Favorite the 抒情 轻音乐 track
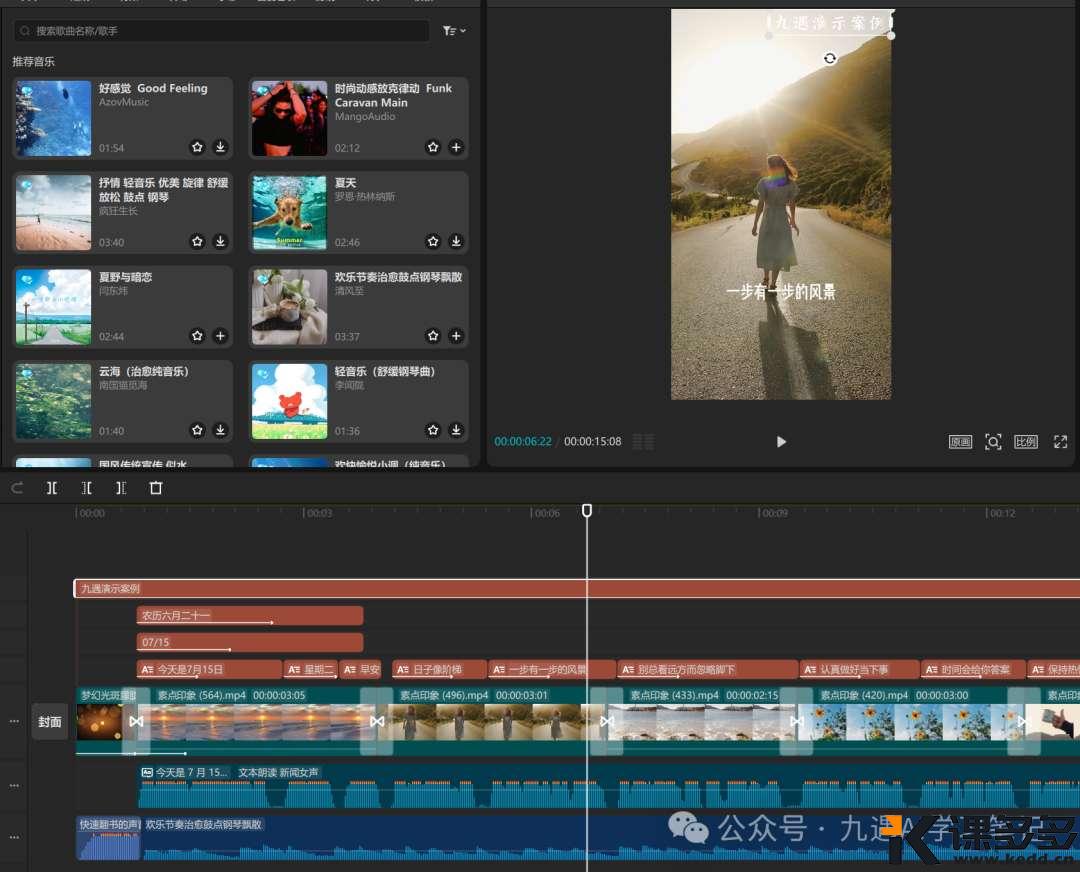Viewport: 1080px width, 872px height. click(198, 241)
